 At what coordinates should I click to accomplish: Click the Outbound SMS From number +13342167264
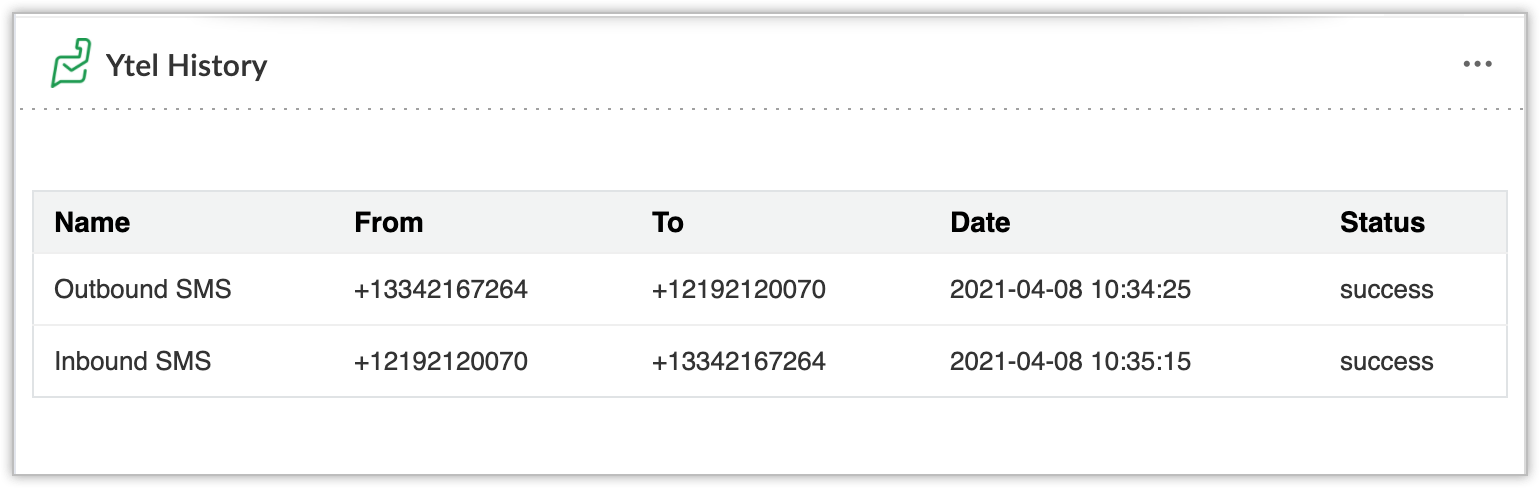point(441,289)
